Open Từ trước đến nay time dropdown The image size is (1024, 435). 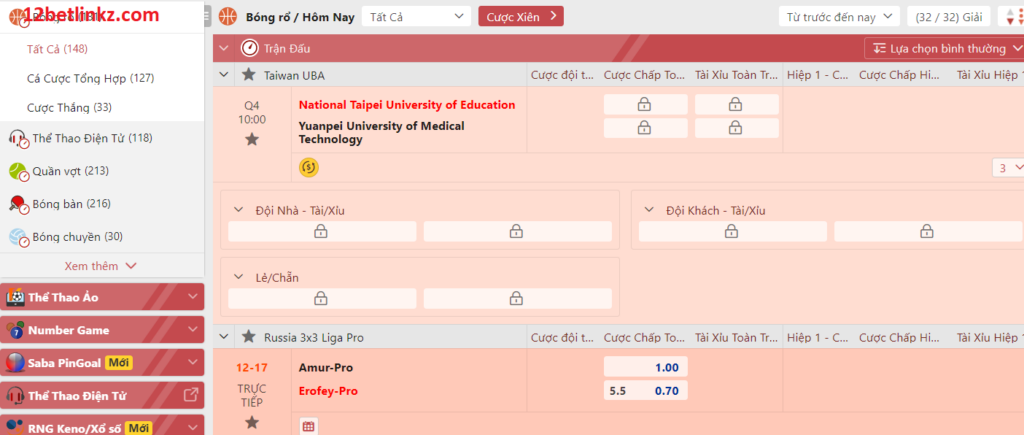pyautogui.click(x=838, y=16)
